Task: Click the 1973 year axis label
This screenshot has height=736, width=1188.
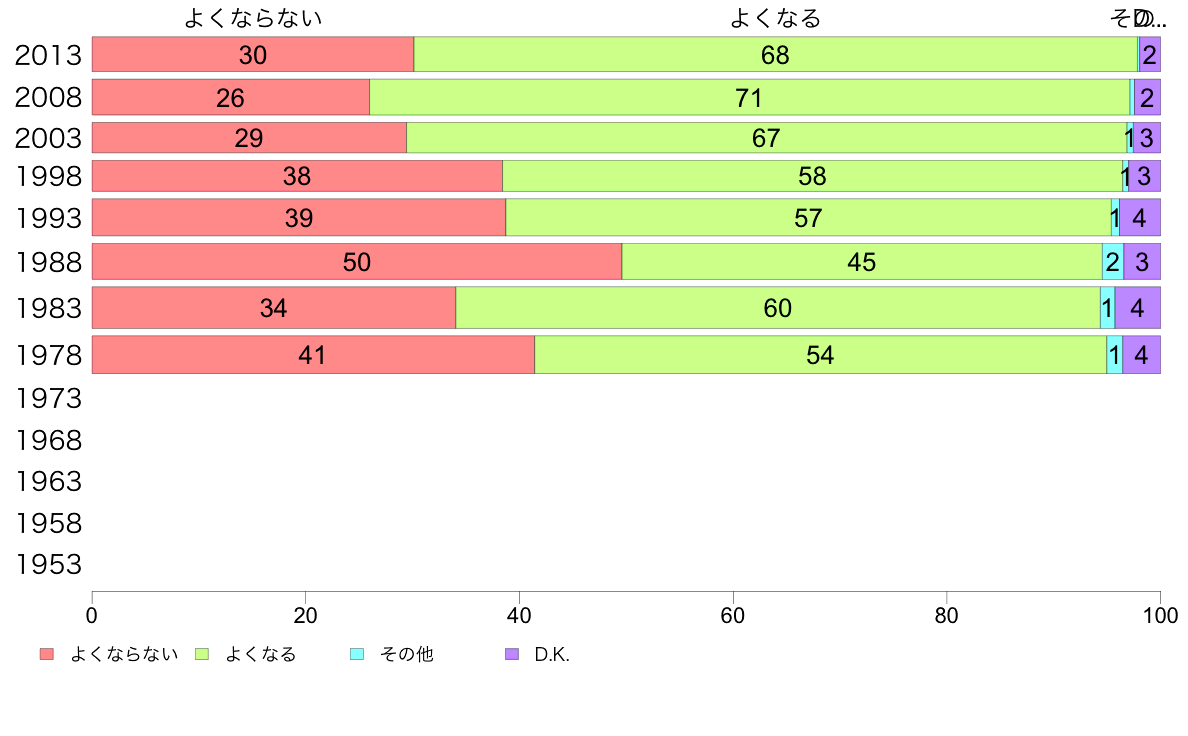Action: pos(48,398)
